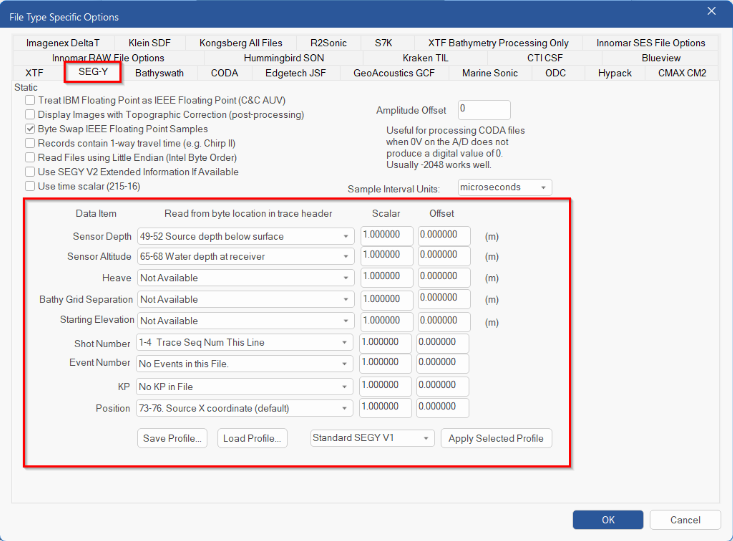Expand the Bathy Grid Separation dropdown
The height and width of the screenshot is (541, 733).
[245, 299]
